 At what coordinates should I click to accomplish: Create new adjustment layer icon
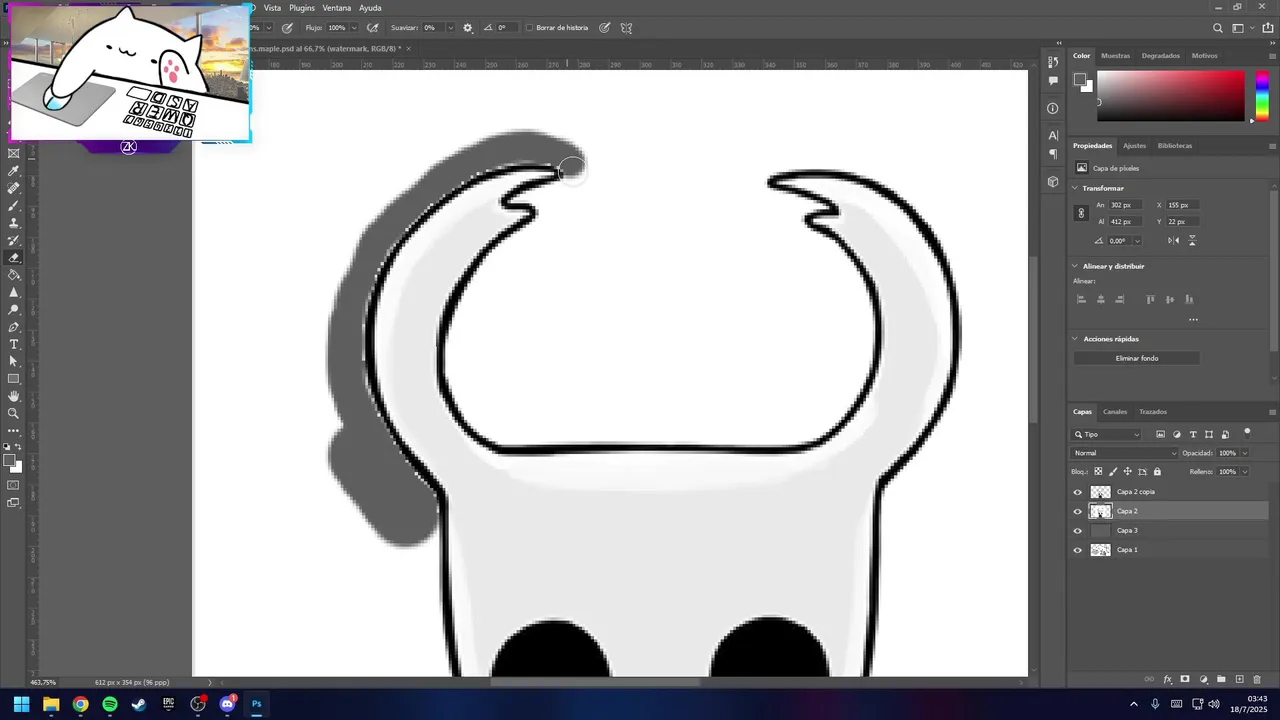click(1204, 679)
